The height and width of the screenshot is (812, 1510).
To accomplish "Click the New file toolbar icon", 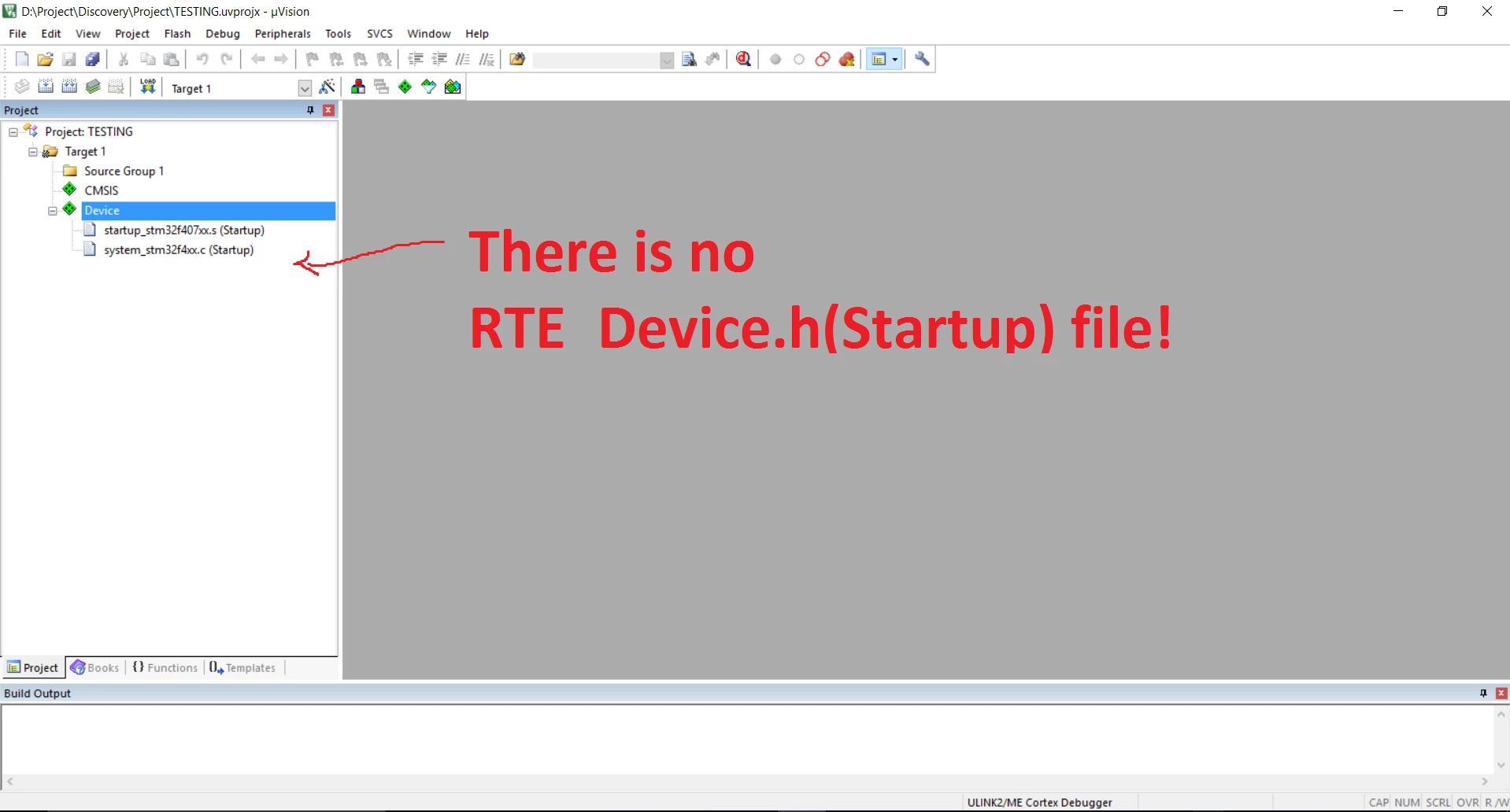I will point(22,59).
